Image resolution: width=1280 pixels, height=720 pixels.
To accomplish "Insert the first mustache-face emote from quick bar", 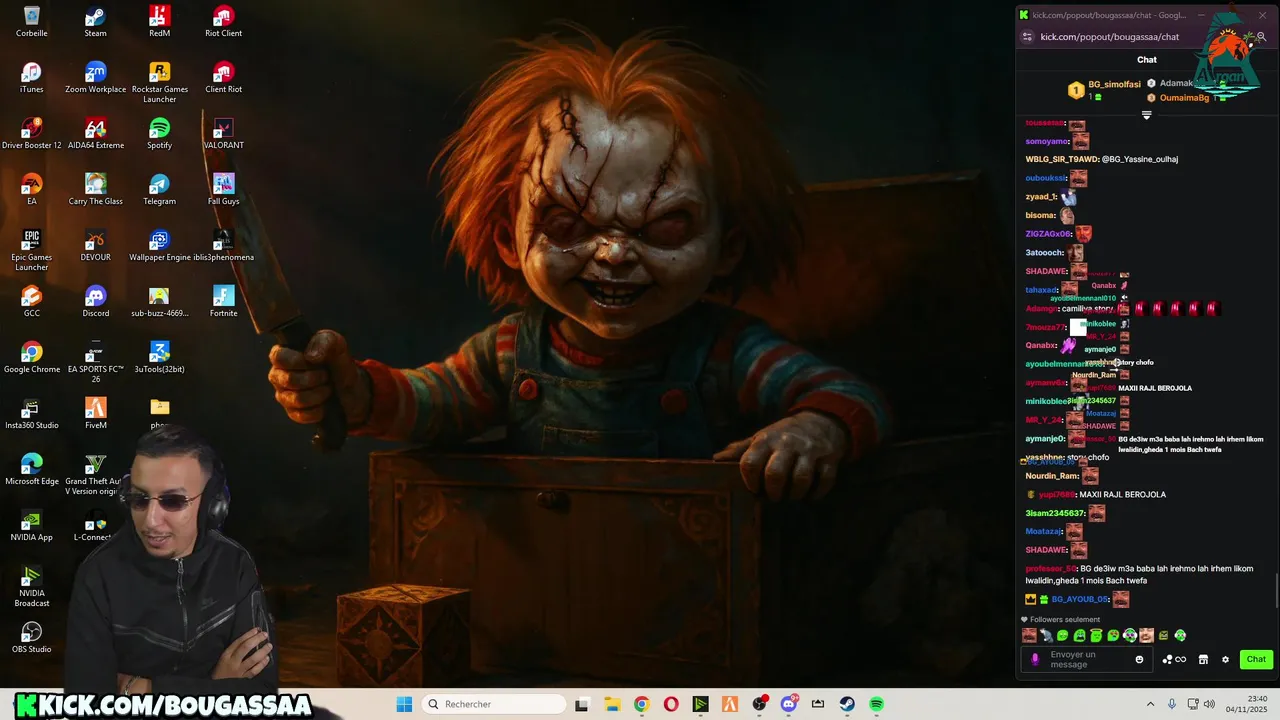I will (1029, 635).
